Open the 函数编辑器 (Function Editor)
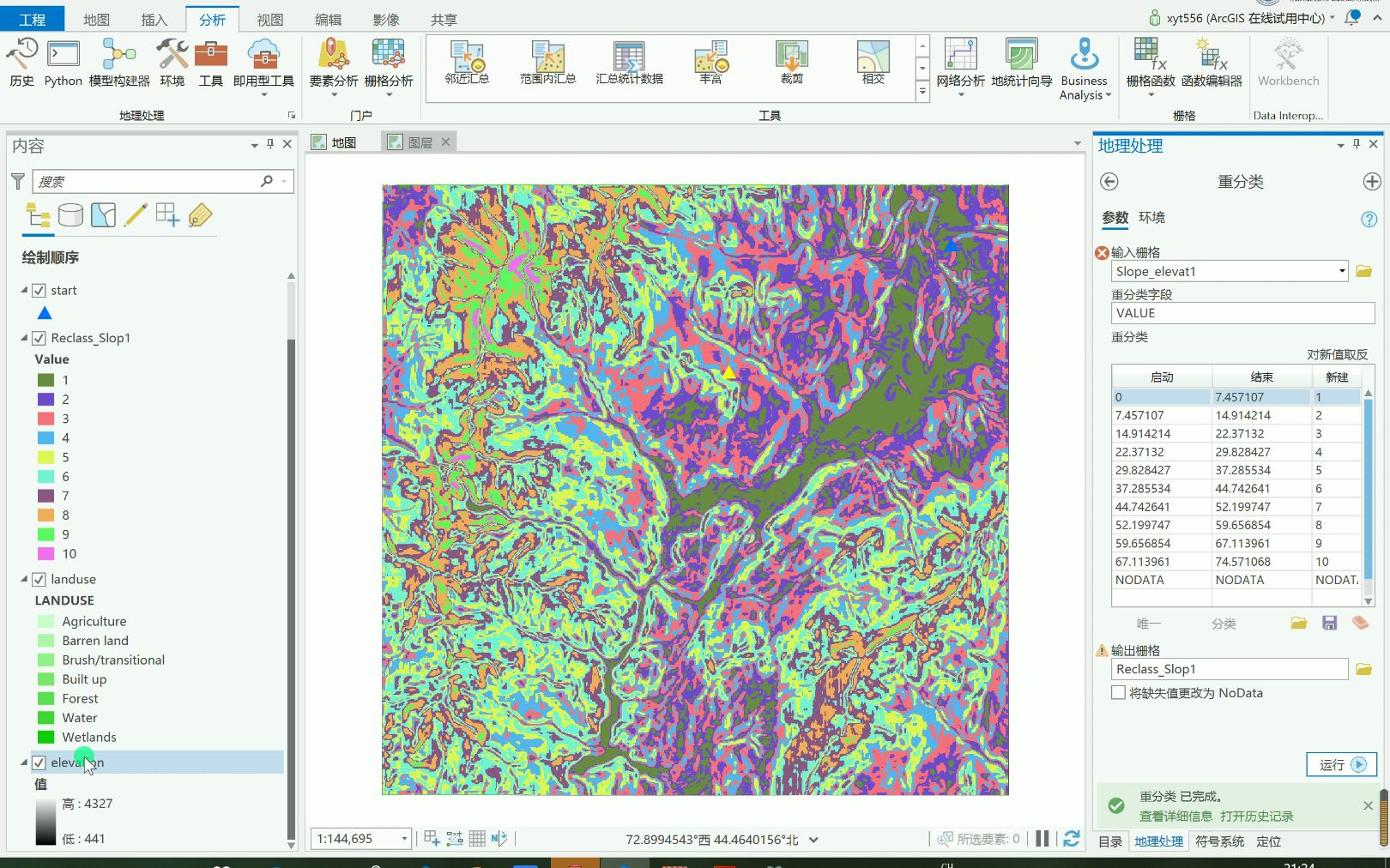 tap(1216, 64)
